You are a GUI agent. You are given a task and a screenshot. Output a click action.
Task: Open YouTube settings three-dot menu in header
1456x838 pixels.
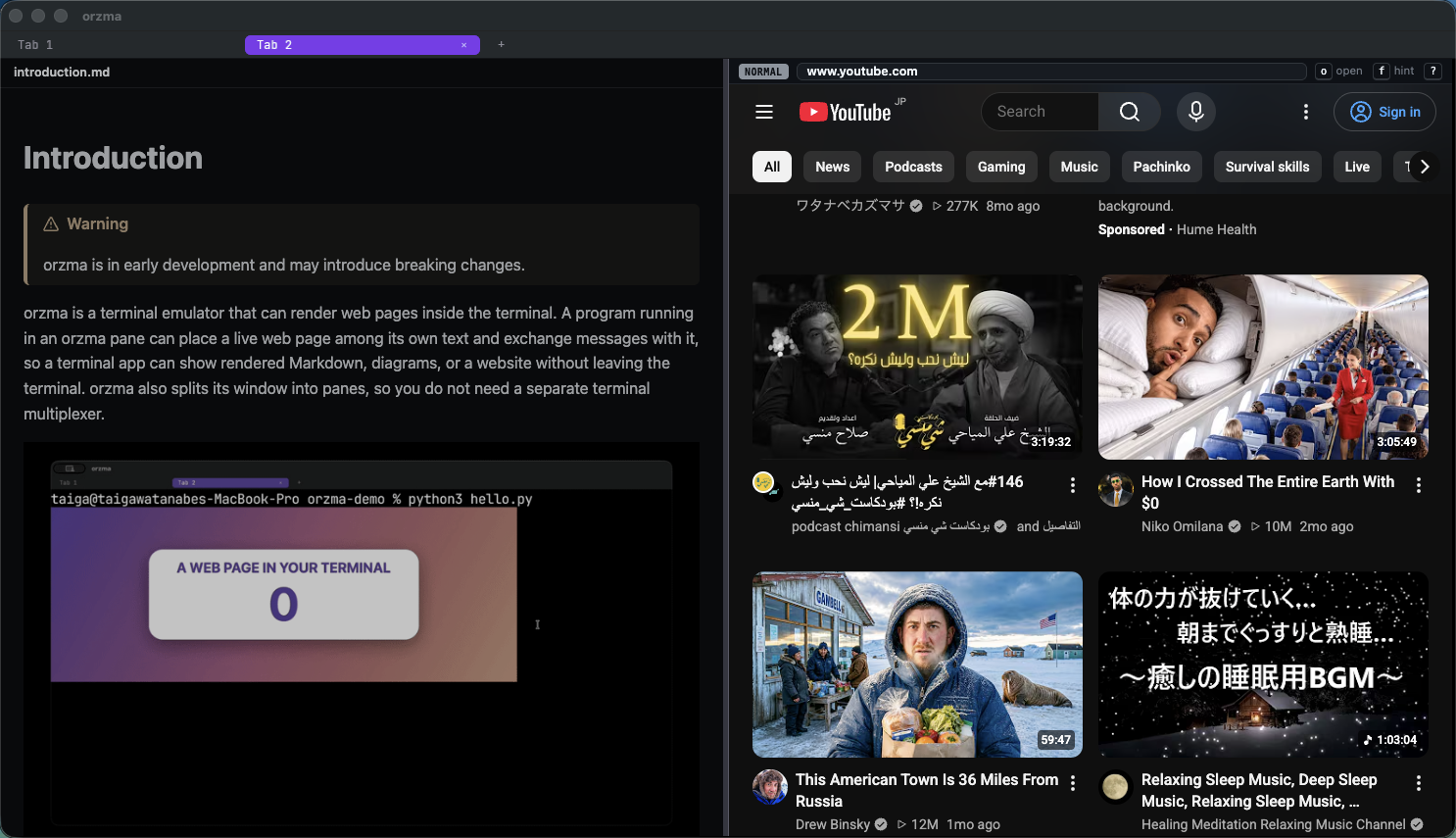click(x=1306, y=112)
